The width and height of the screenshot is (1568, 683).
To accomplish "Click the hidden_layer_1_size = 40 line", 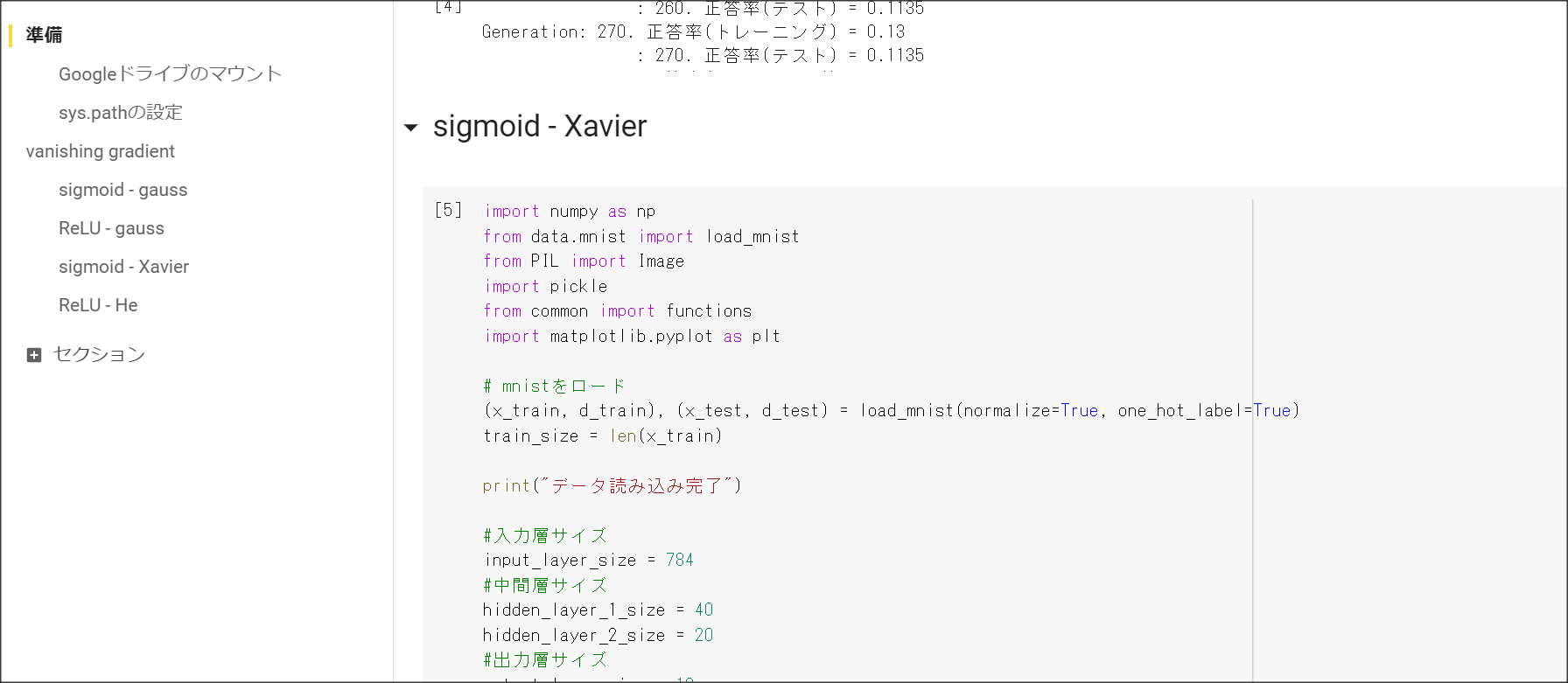I will [598, 610].
